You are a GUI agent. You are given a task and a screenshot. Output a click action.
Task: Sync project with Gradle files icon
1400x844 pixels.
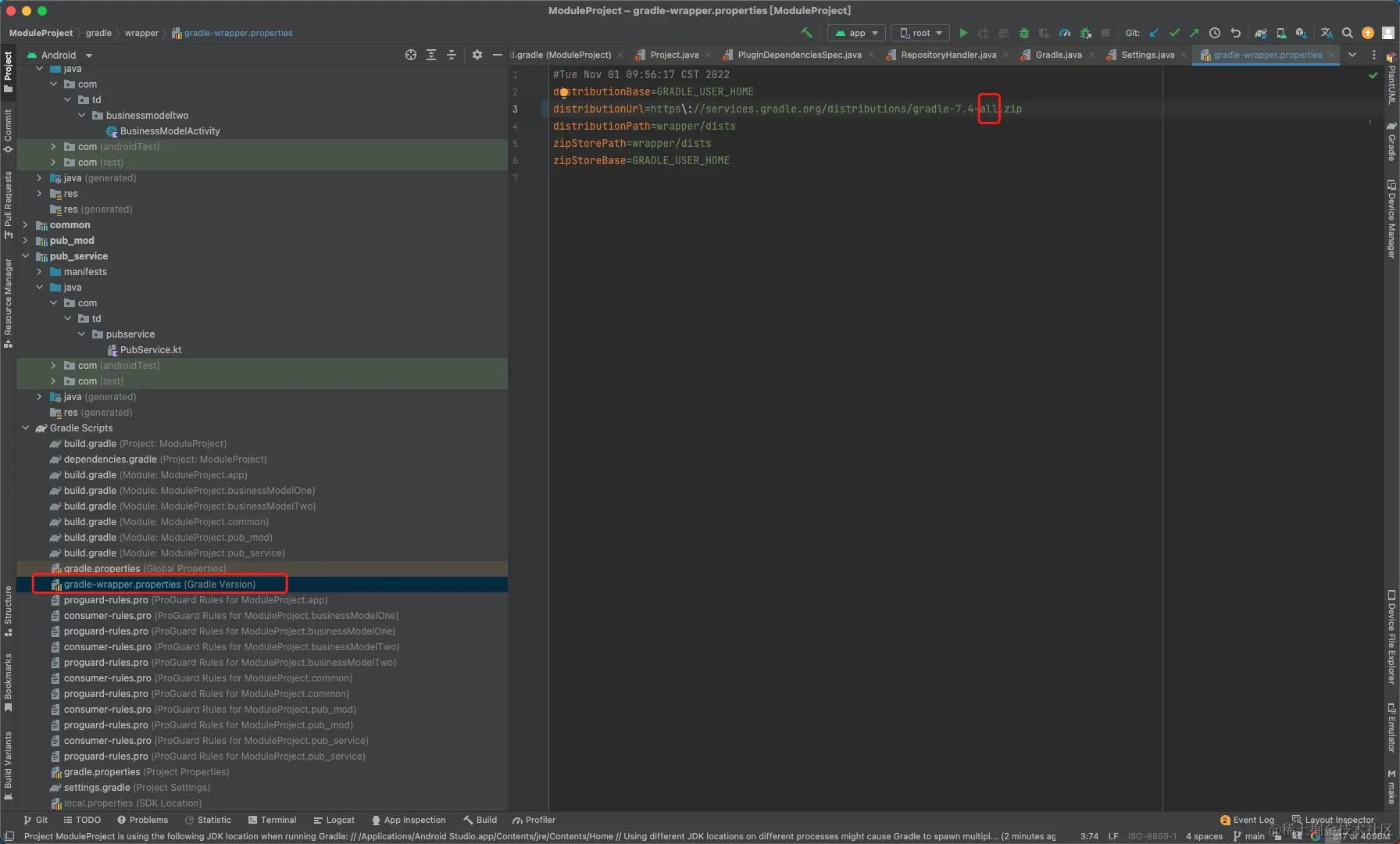point(1260,33)
